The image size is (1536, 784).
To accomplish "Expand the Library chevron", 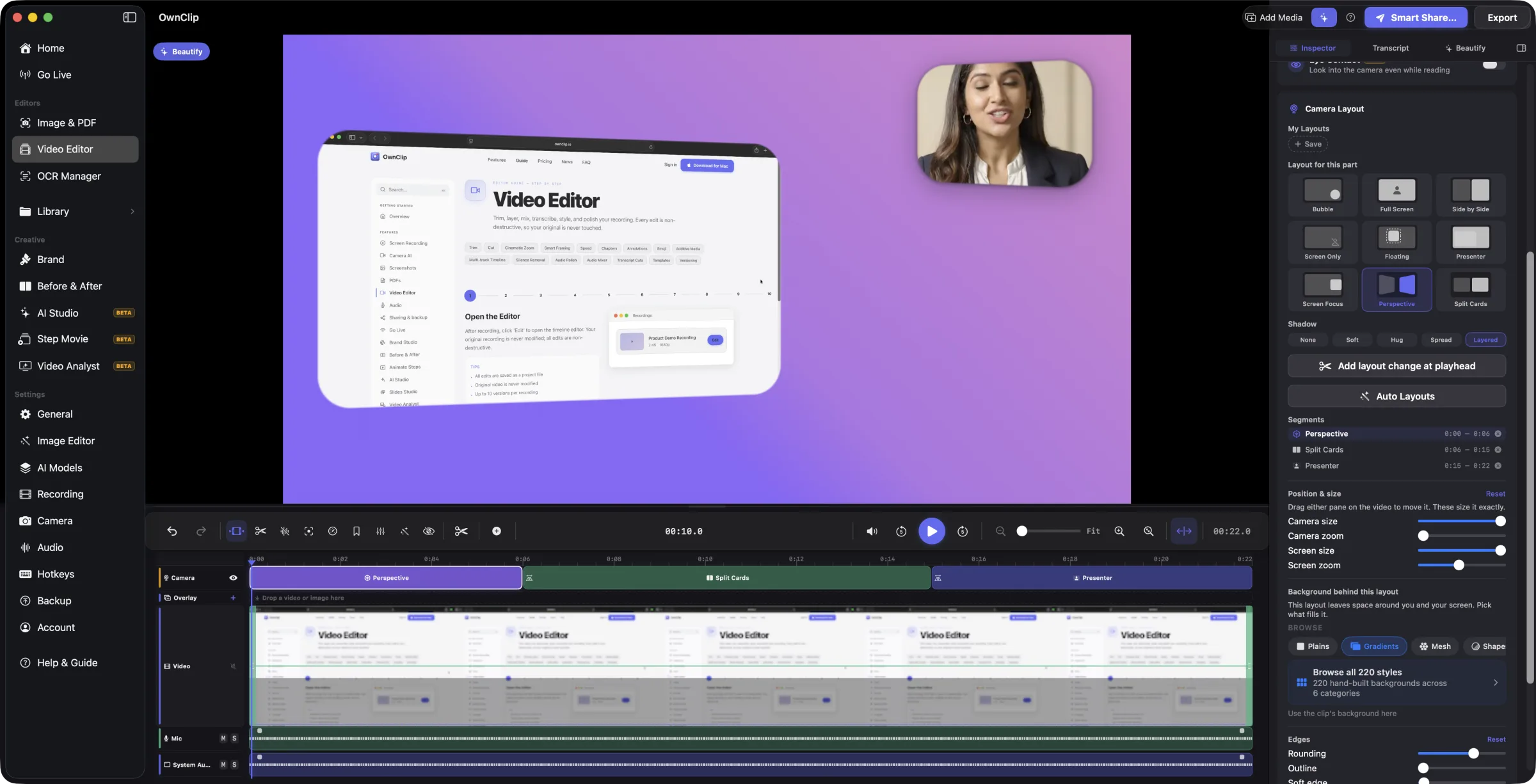I will pos(132,212).
